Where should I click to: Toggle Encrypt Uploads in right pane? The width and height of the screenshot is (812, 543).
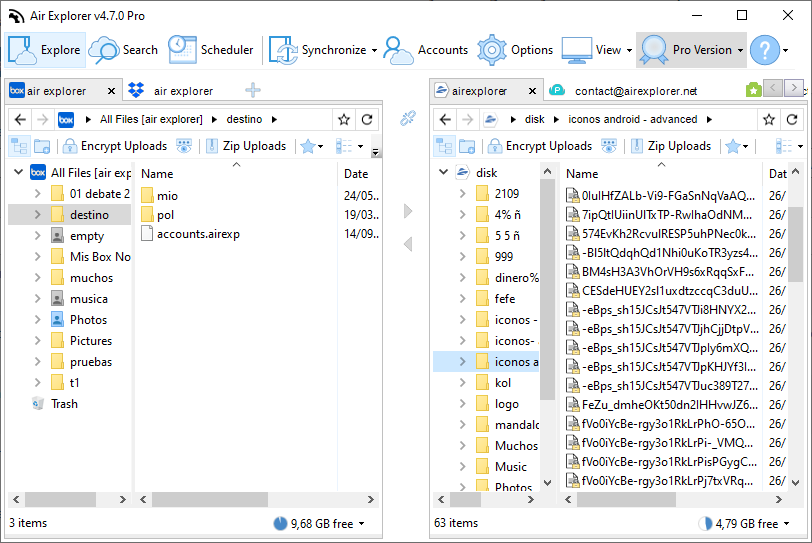(x=539, y=146)
